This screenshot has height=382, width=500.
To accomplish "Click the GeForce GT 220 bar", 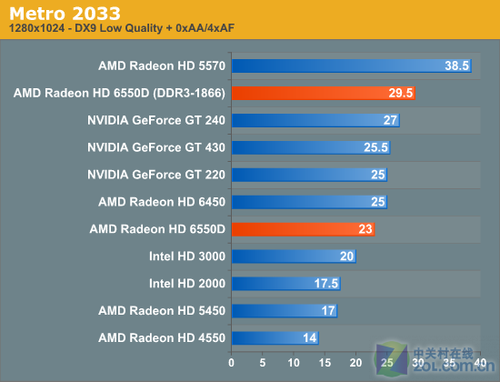I will point(309,175).
